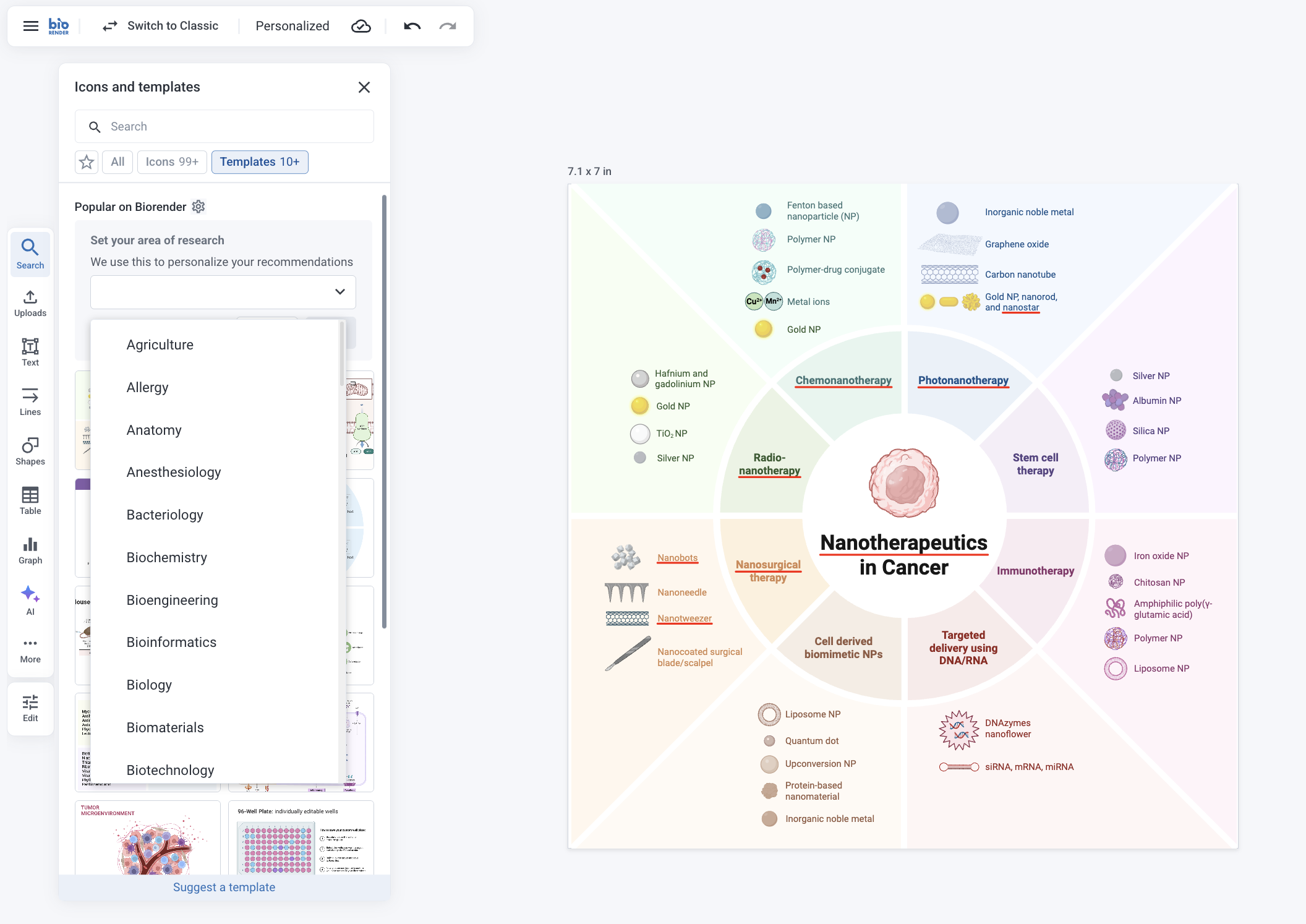The width and height of the screenshot is (1306, 924).
Task: Open the hamburger main menu
Action: point(30,26)
